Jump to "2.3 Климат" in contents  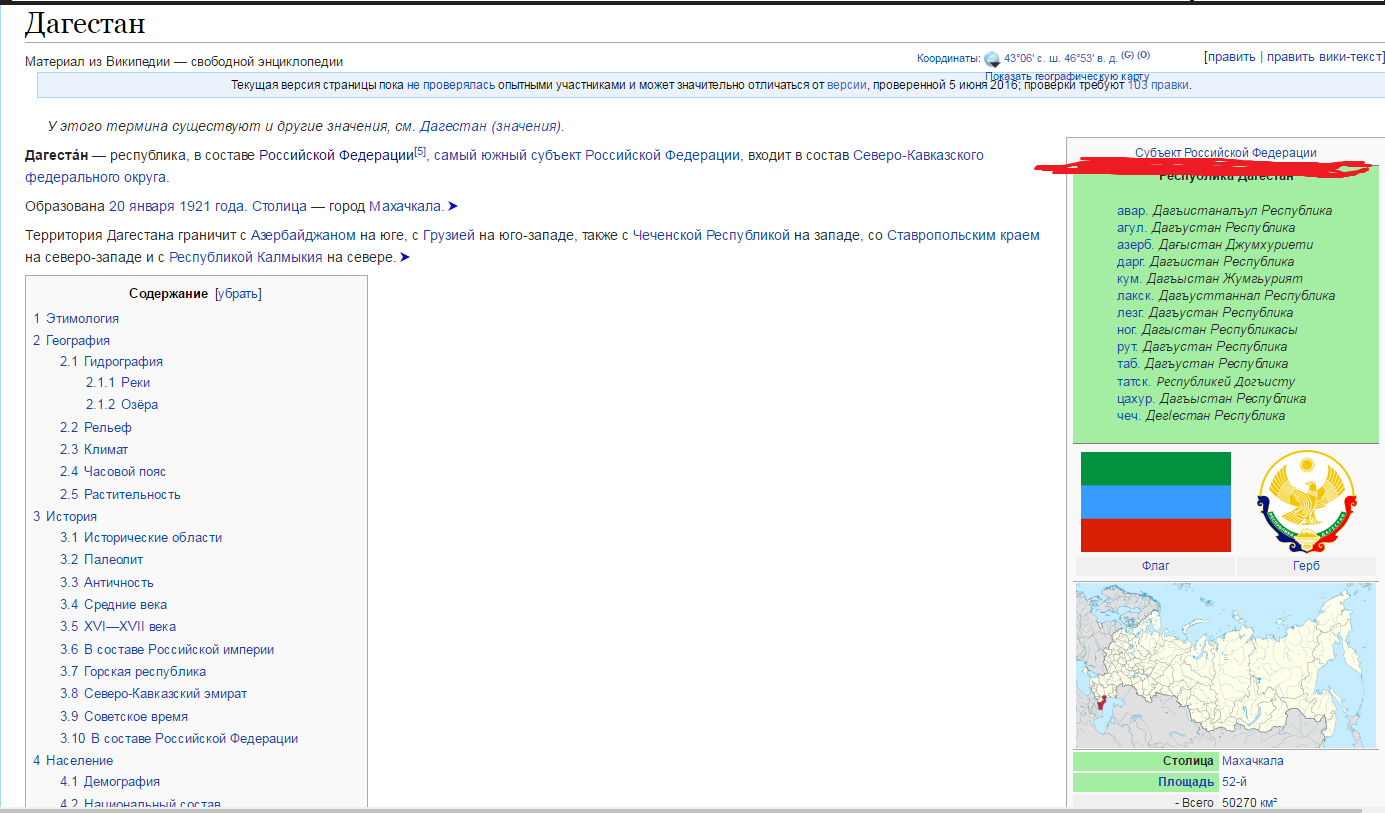(x=94, y=450)
